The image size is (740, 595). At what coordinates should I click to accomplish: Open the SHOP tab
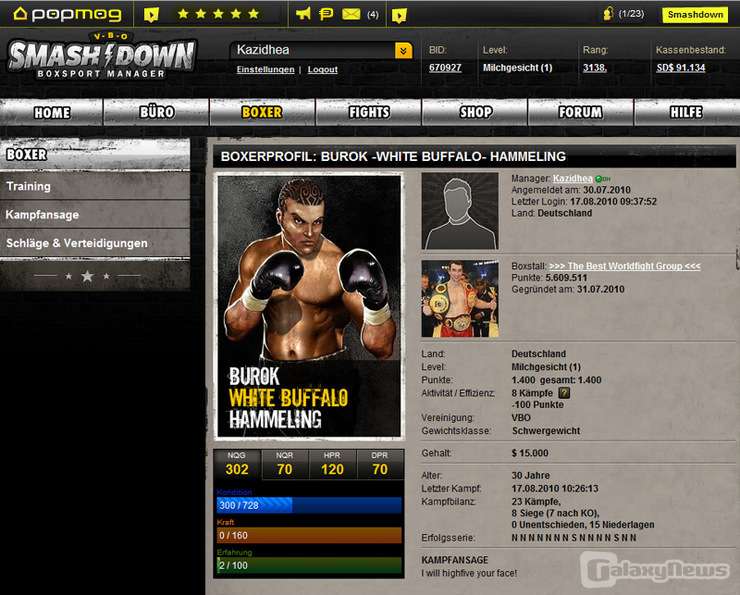click(475, 112)
